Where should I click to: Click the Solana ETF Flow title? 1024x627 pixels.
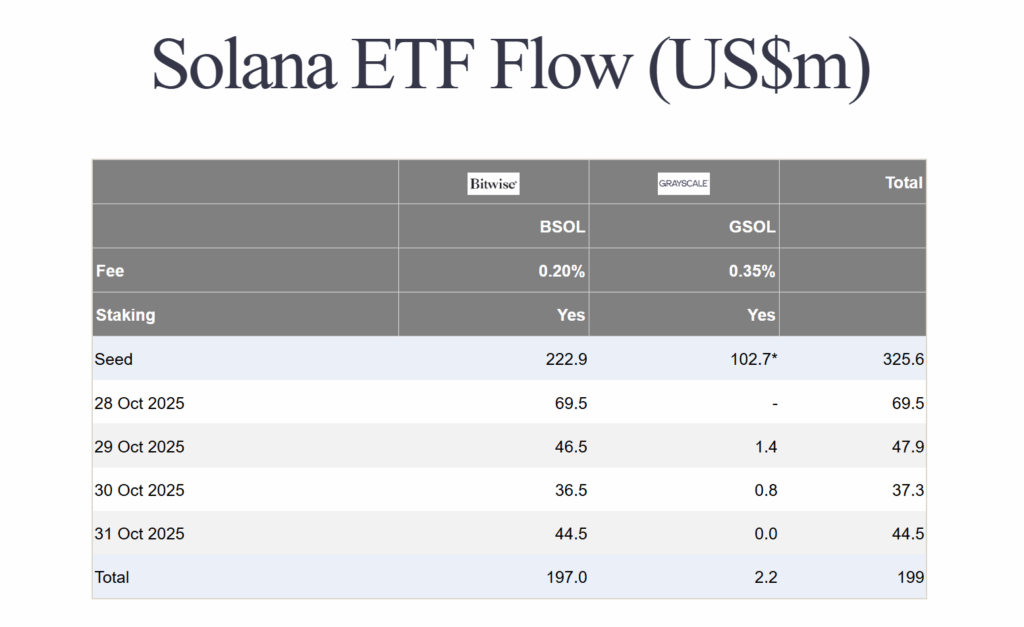point(511,65)
